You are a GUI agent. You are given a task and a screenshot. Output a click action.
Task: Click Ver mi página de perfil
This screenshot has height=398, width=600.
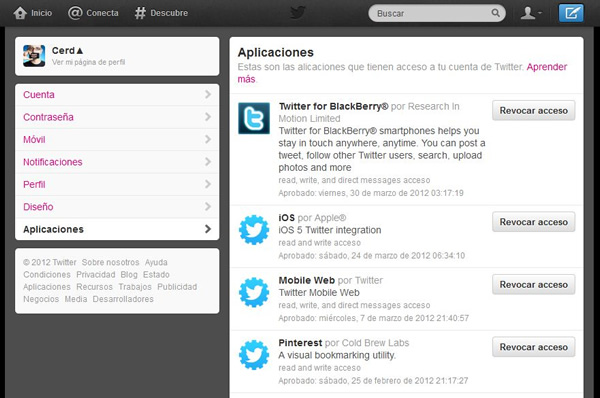click(88, 62)
